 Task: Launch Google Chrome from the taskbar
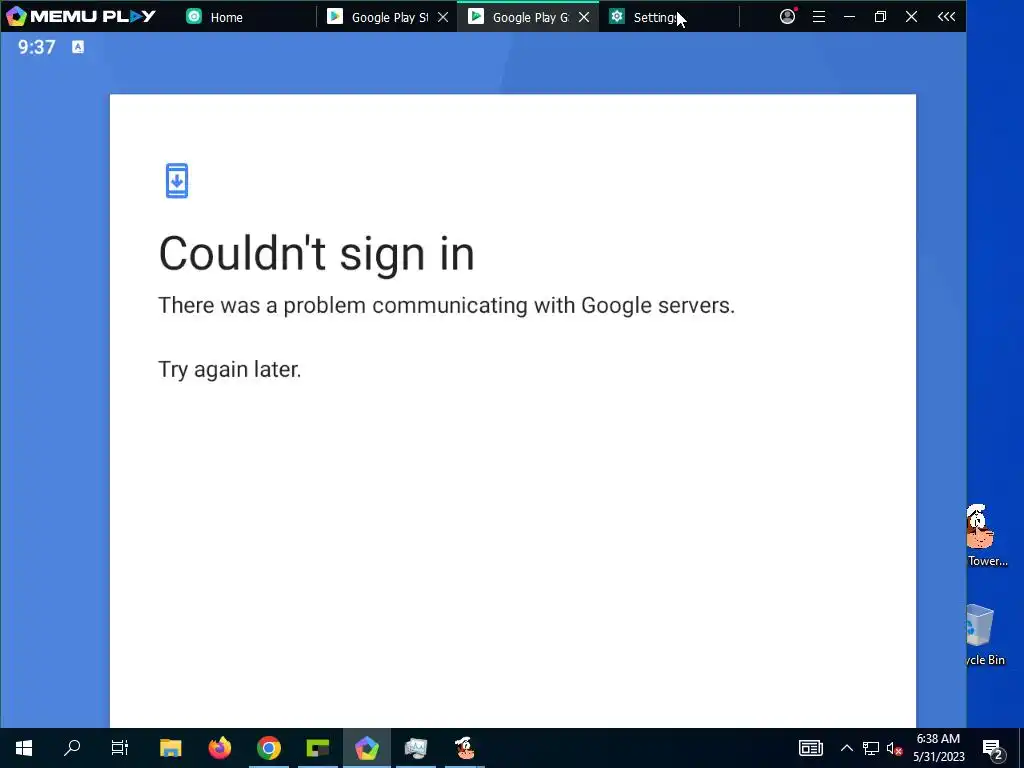(268, 748)
